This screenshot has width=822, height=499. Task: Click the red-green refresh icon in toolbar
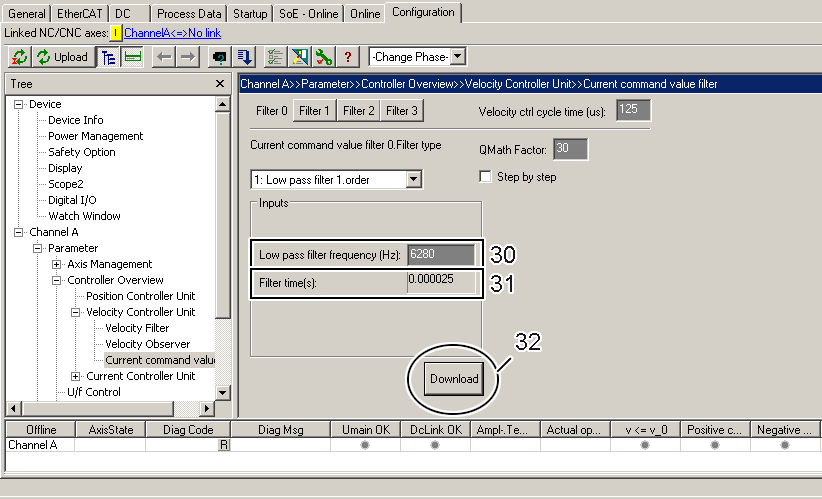click(19, 57)
